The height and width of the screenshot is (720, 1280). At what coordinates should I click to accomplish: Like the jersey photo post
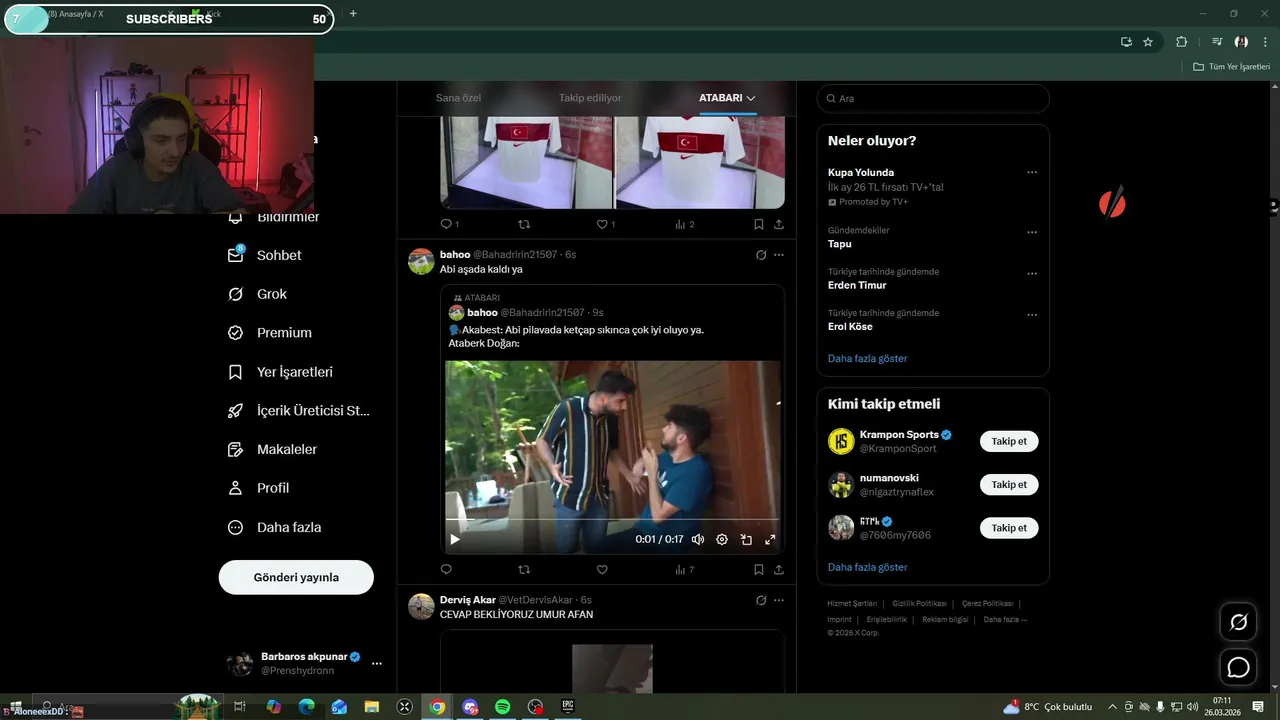605,224
